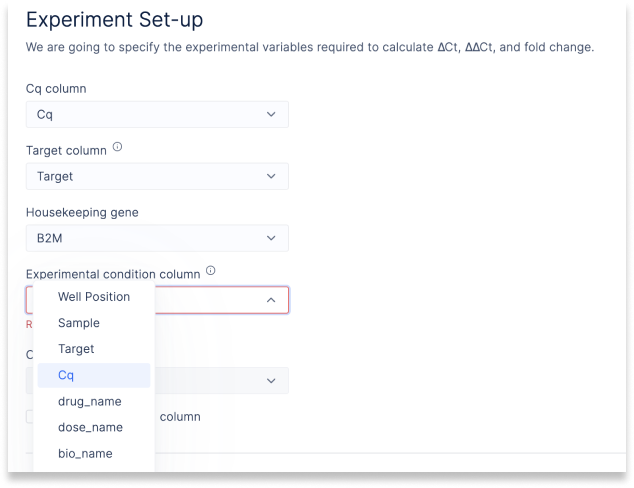
Task: Select the highlighted 'Cq' option in the list
Action: (x=94, y=375)
